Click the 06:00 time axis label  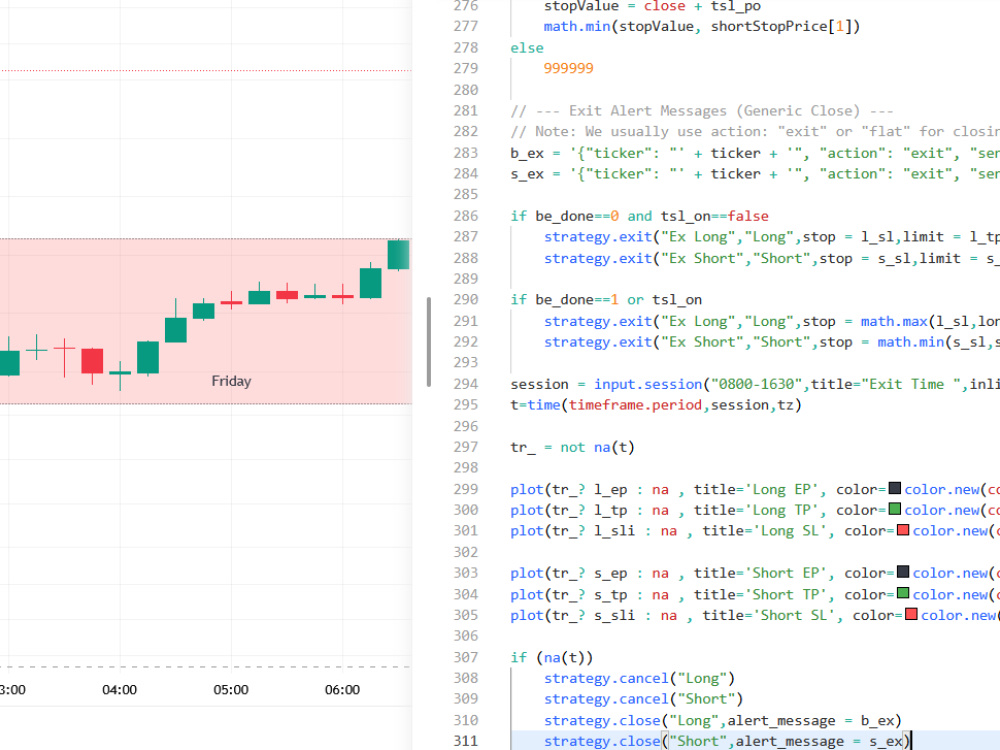point(342,689)
